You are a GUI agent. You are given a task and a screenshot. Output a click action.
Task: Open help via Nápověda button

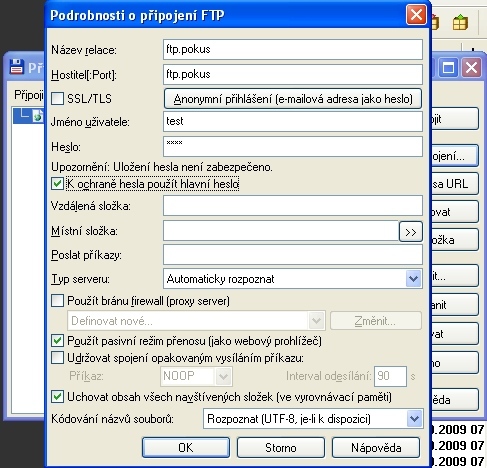click(376, 448)
